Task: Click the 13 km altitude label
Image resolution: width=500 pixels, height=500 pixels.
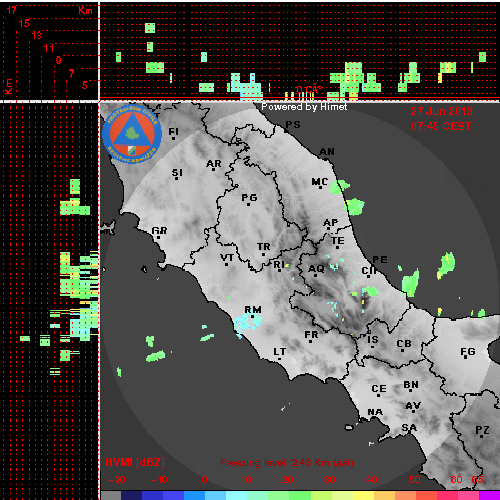Action: [x=37, y=35]
